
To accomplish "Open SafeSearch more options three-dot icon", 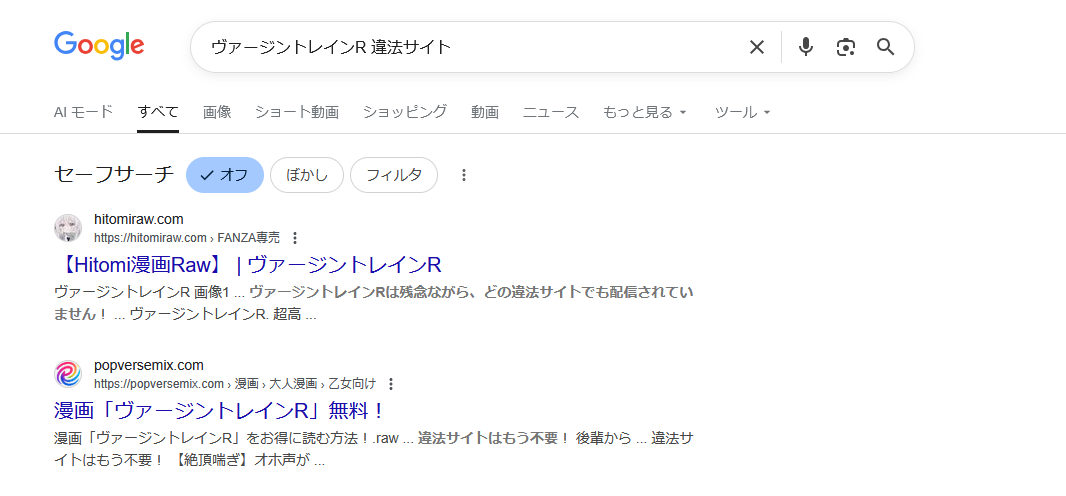I will [x=464, y=175].
